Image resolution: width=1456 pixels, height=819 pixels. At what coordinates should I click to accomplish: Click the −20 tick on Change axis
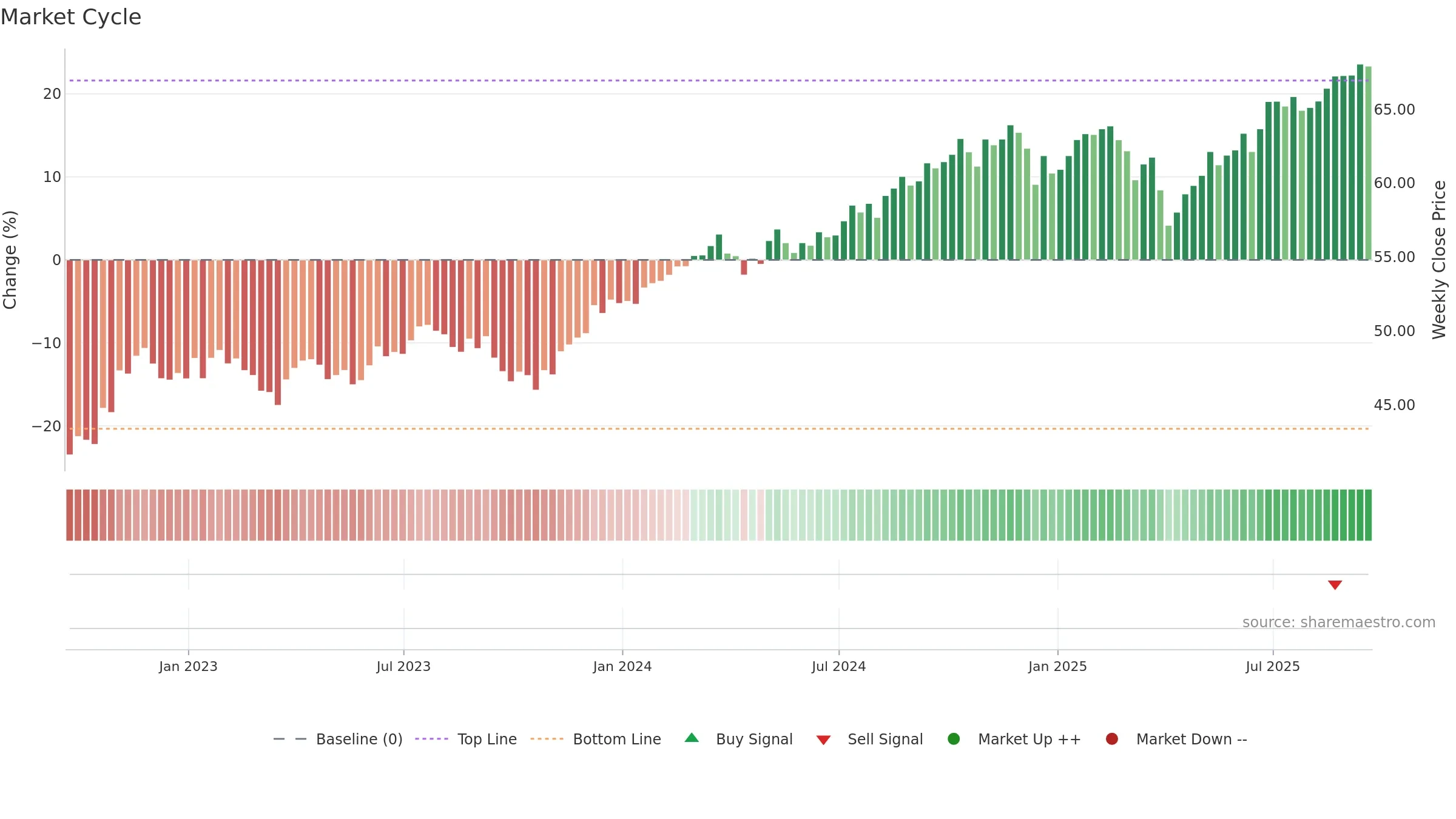coord(47,426)
